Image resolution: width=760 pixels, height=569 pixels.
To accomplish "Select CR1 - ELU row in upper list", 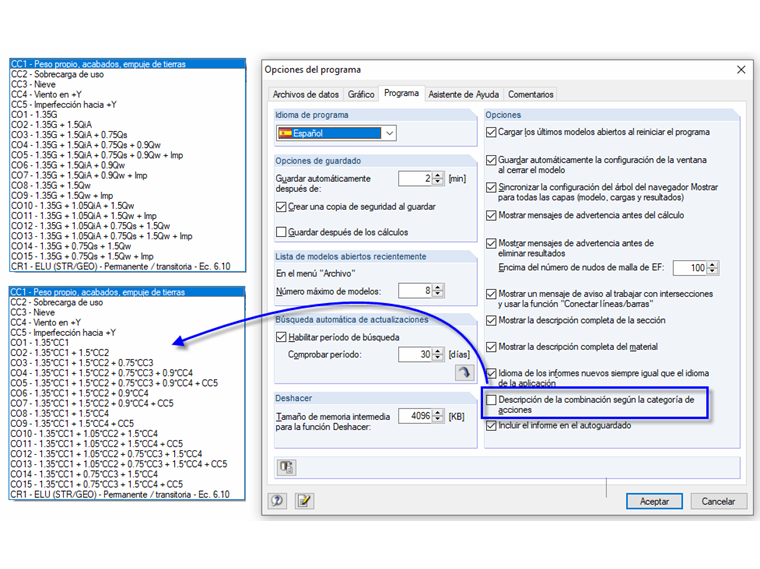I will (127, 266).
